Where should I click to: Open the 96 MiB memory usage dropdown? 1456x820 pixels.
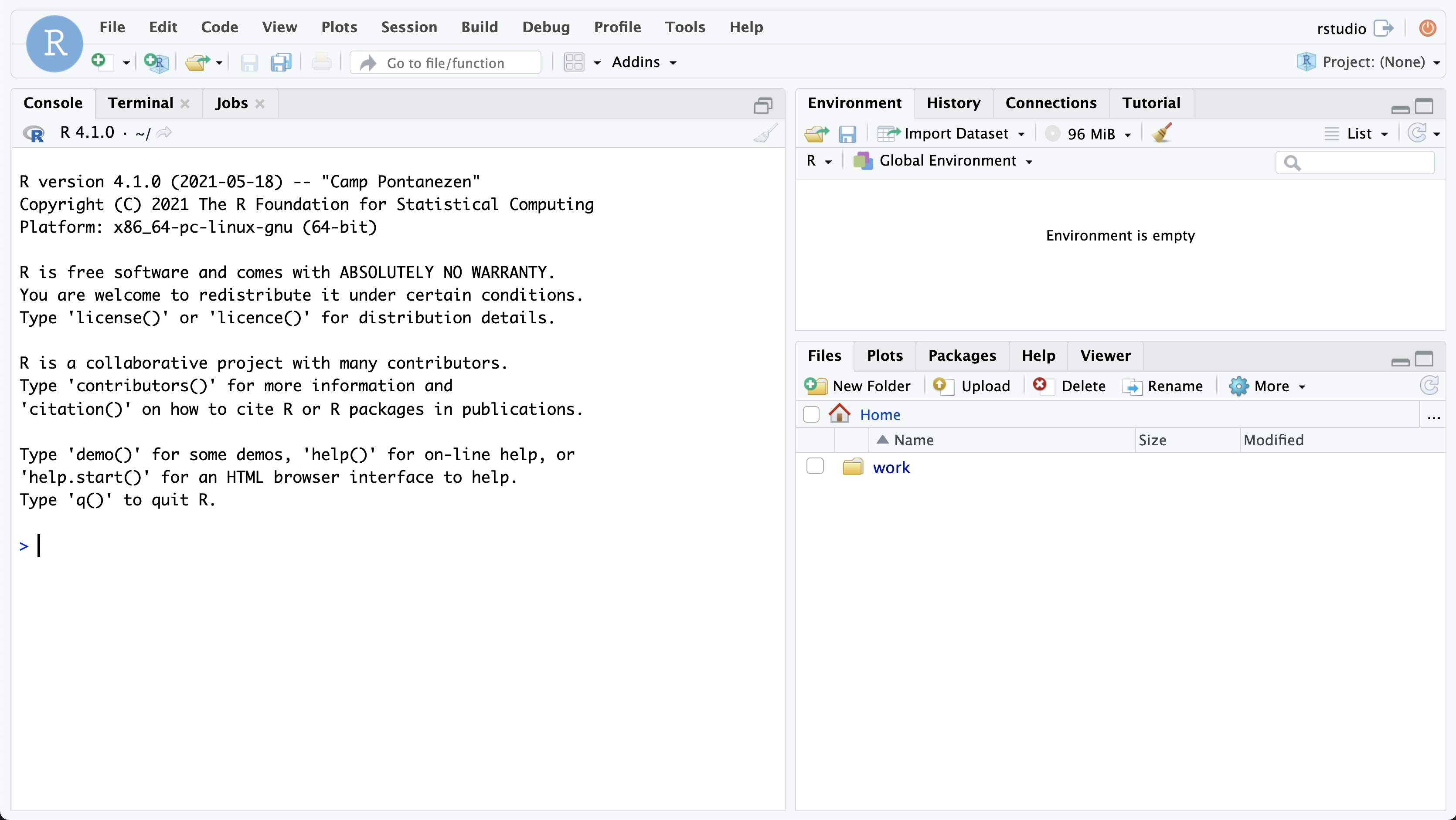pyautogui.click(x=1088, y=134)
